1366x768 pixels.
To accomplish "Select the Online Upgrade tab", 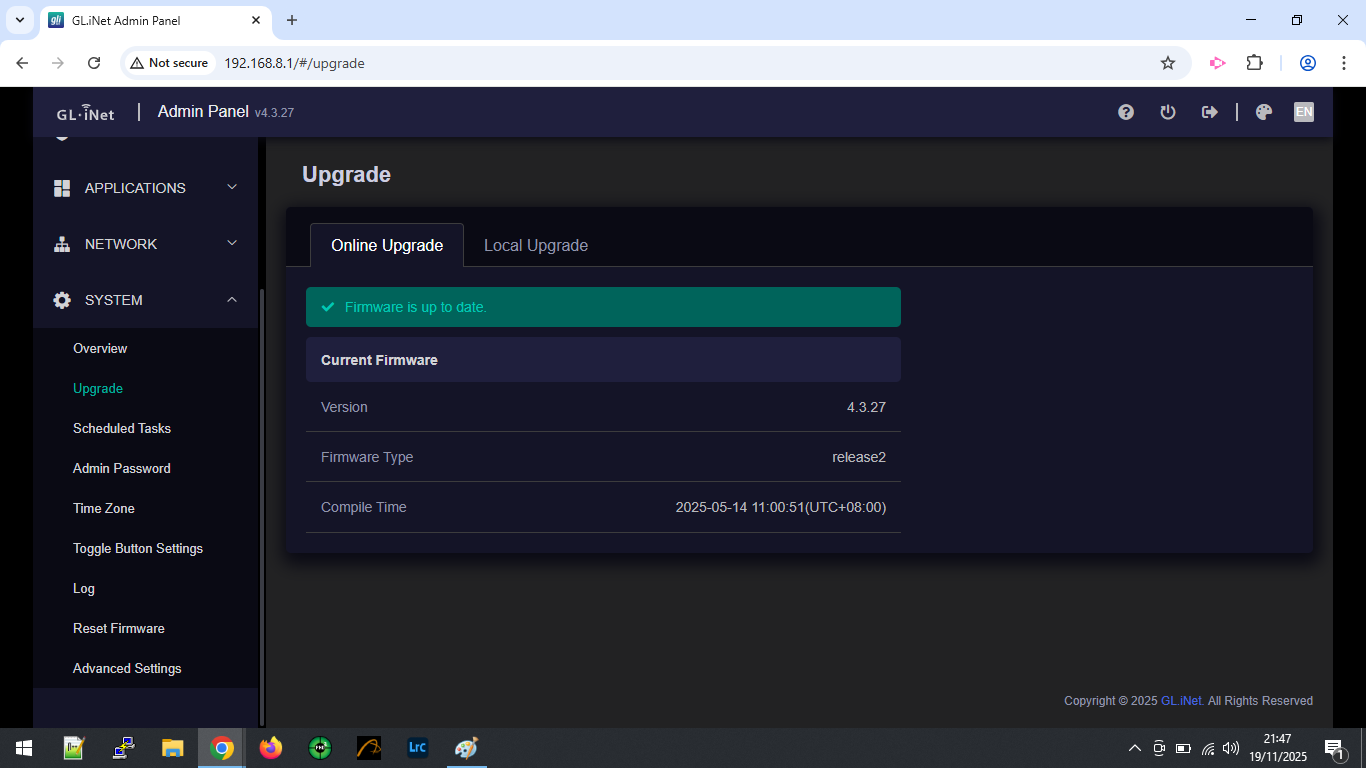I will coord(387,245).
